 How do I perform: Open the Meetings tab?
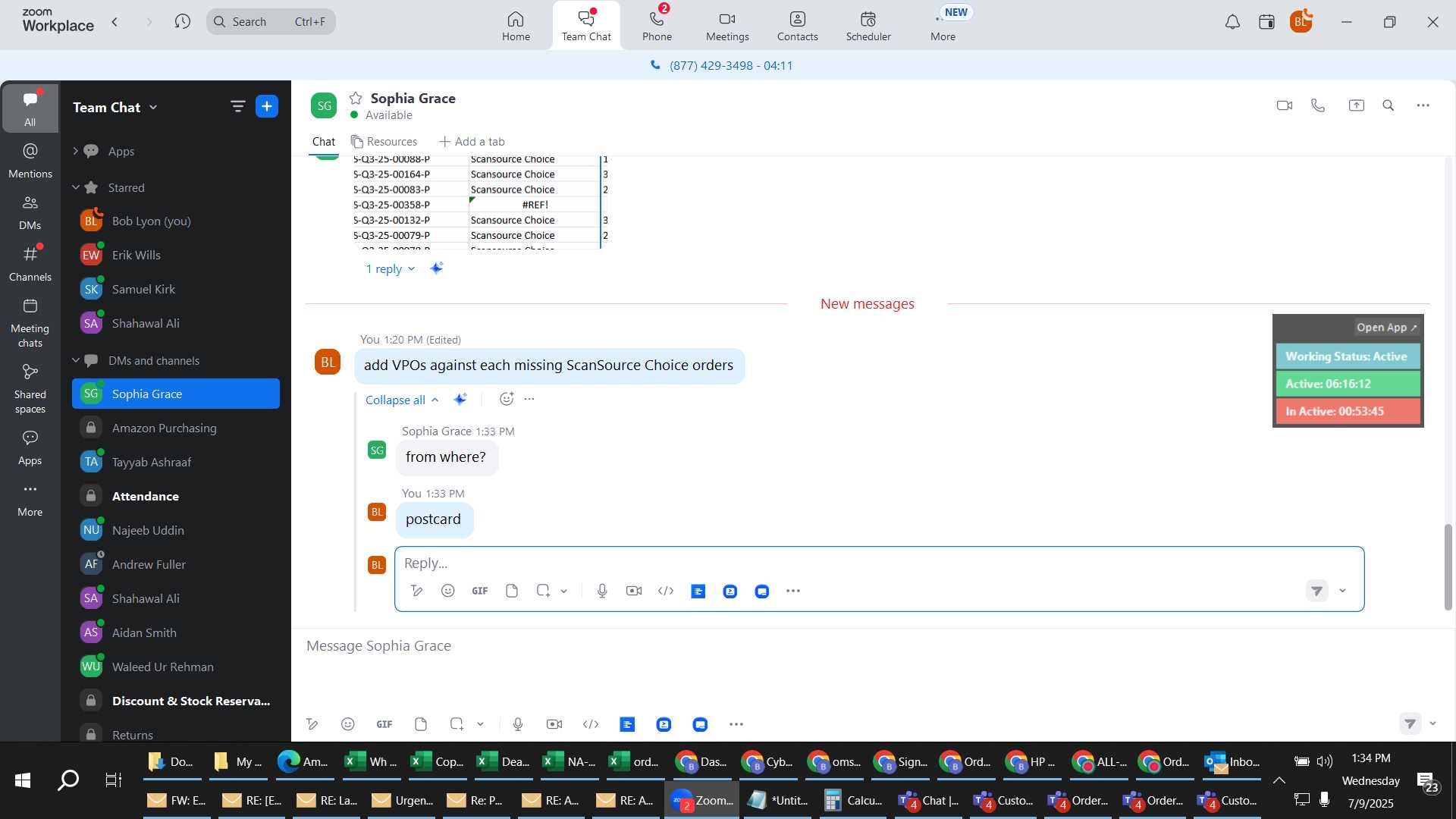click(x=727, y=26)
